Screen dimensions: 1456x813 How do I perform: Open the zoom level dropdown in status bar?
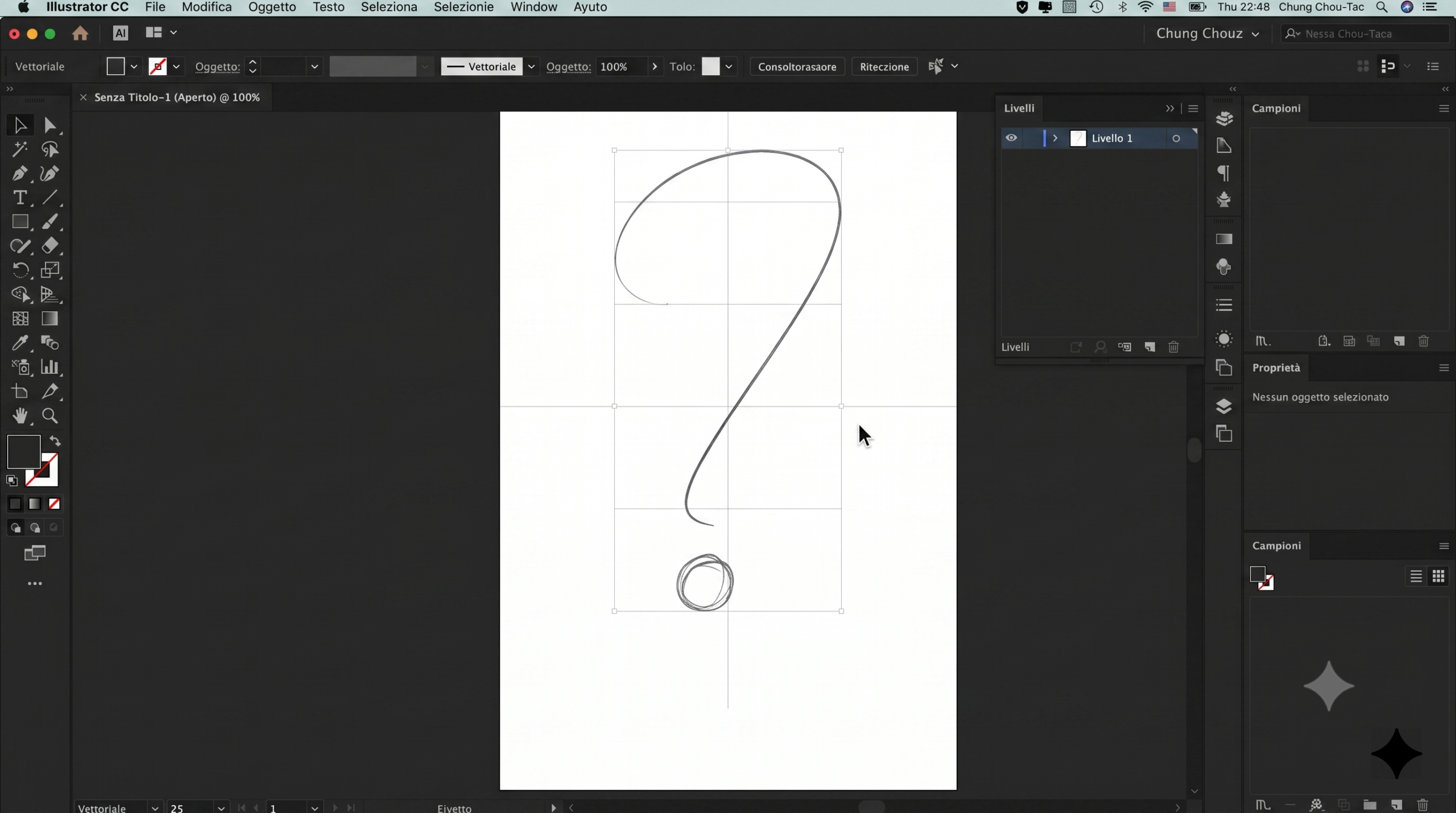(221, 808)
